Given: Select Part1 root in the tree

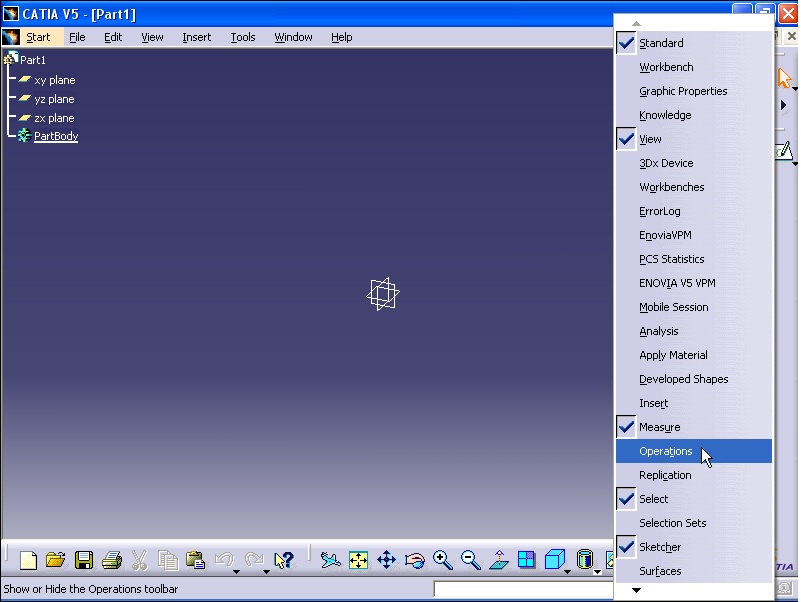Looking at the screenshot, I should (x=33, y=60).
